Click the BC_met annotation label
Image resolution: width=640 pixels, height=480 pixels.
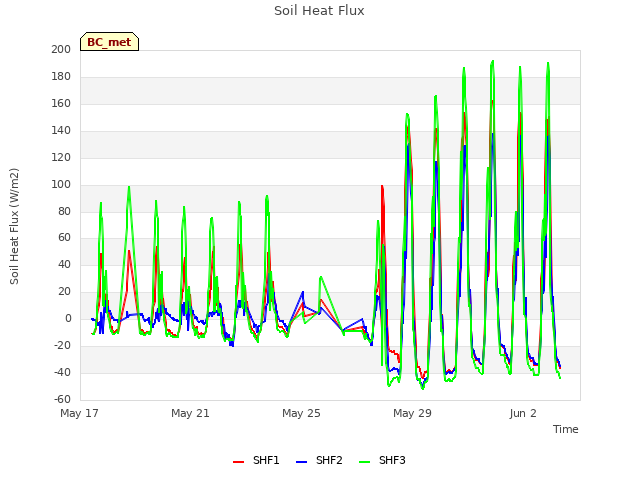click(x=109, y=42)
